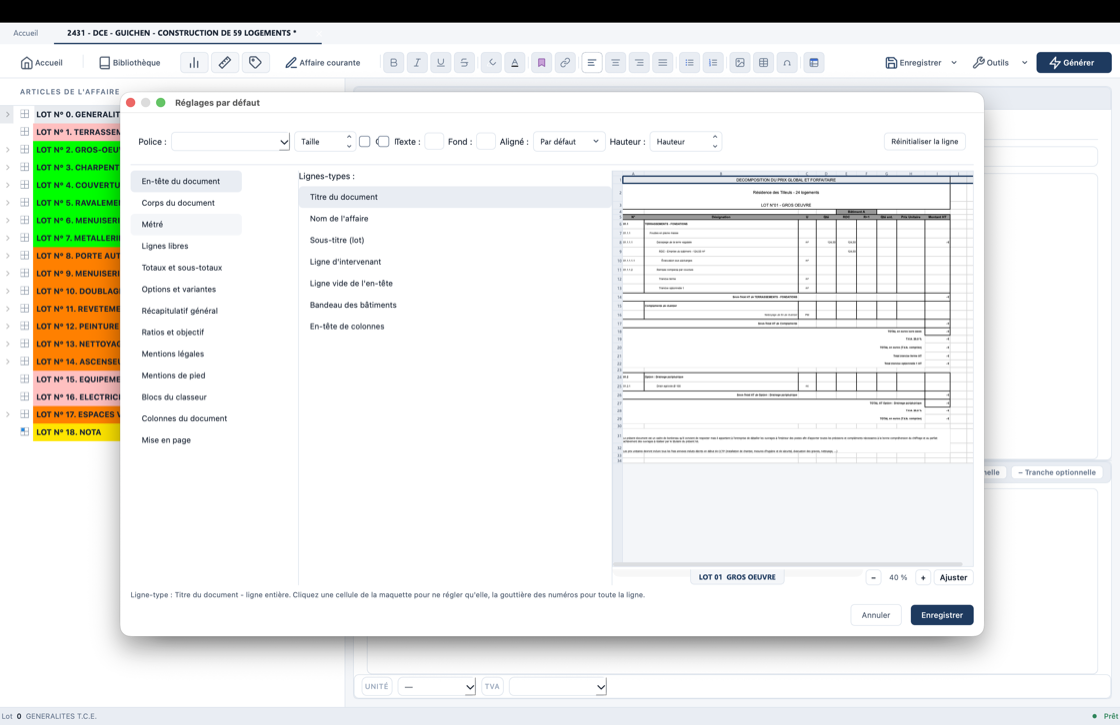
Task: Open the Mise en page section
Action: click(186, 440)
